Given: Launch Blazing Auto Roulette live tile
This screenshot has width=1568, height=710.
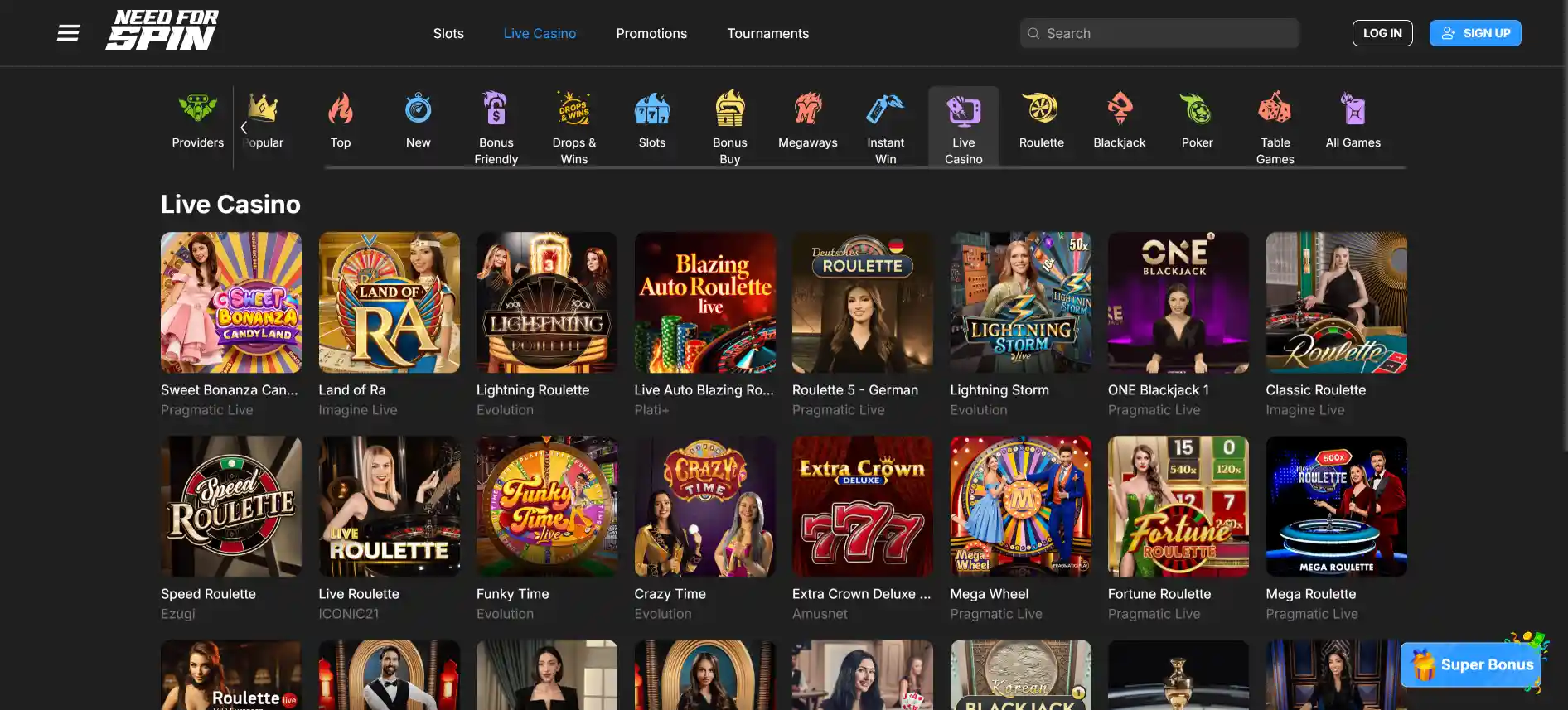Looking at the screenshot, I should [705, 302].
